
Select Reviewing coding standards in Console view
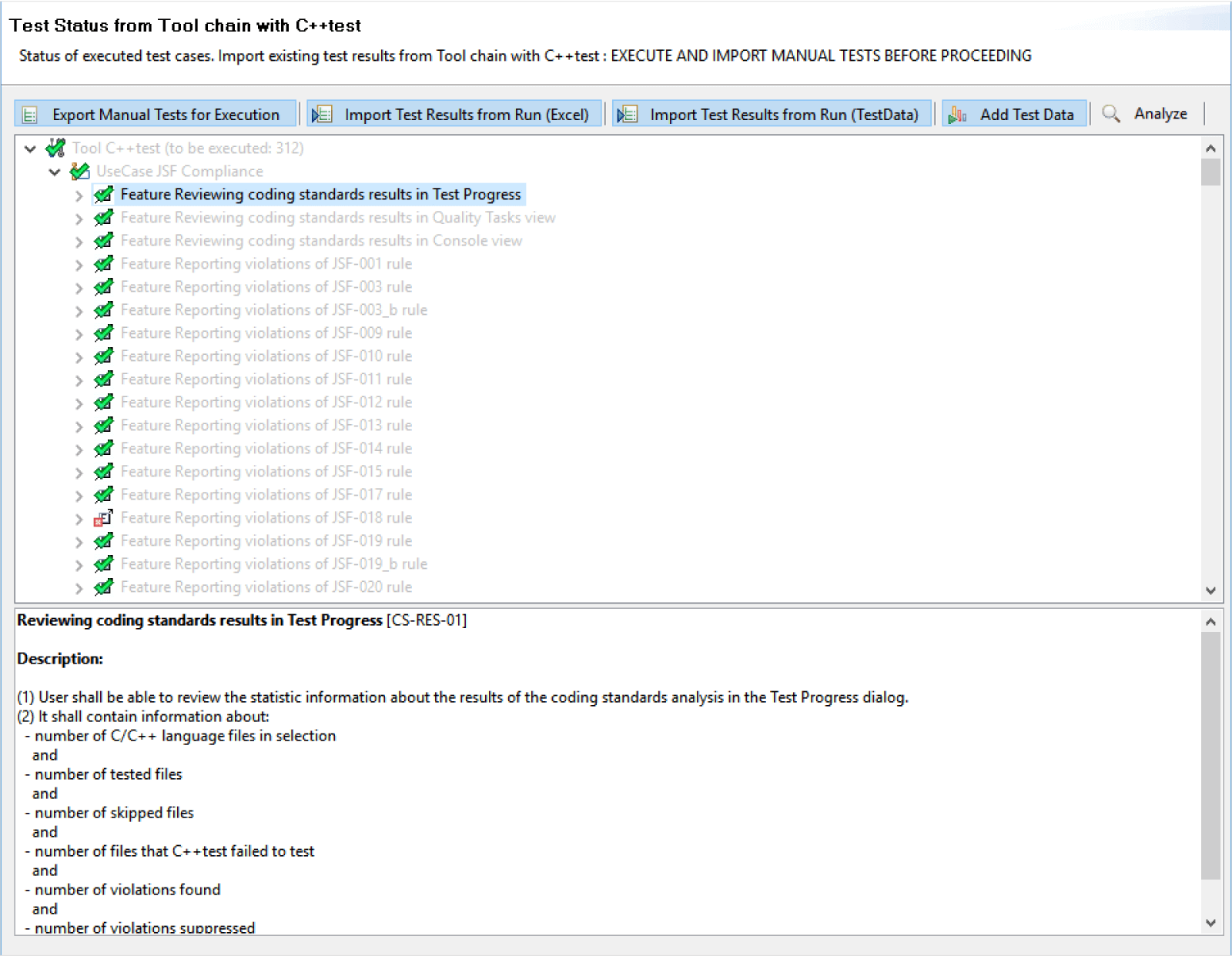coord(321,241)
